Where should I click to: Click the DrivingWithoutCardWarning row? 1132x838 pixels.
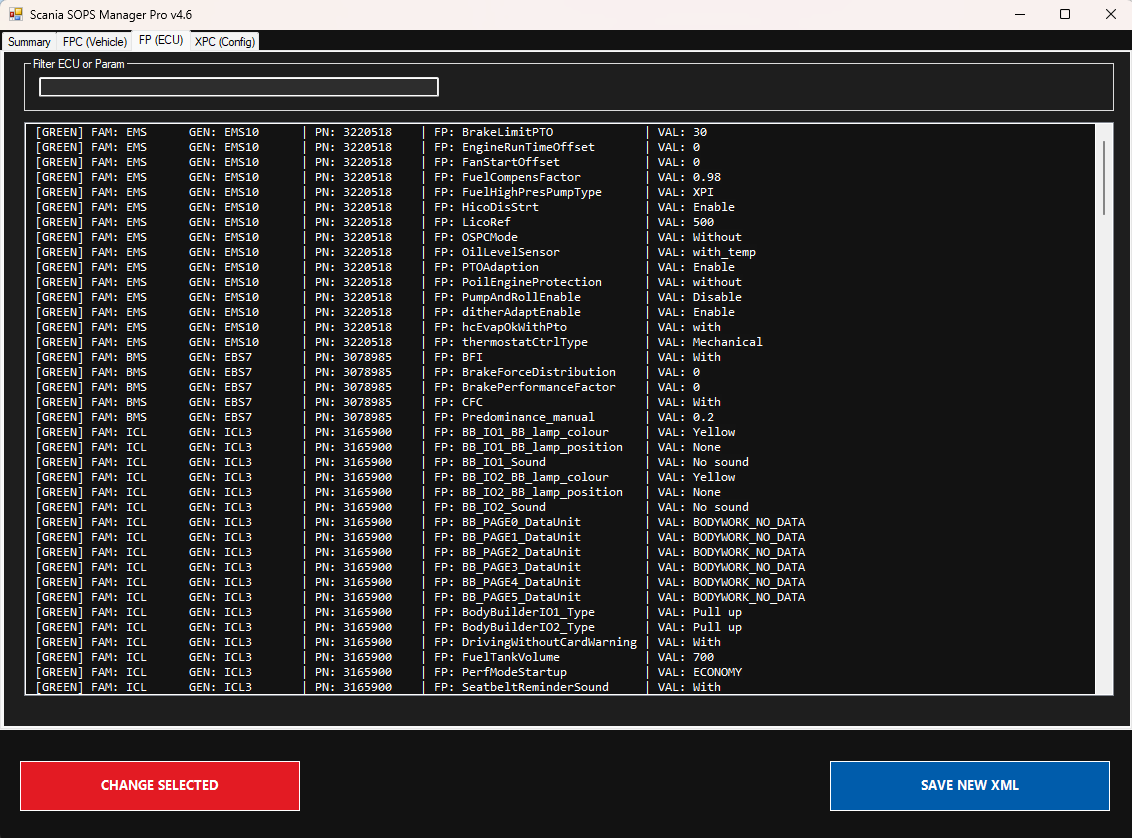tap(400, 642)
